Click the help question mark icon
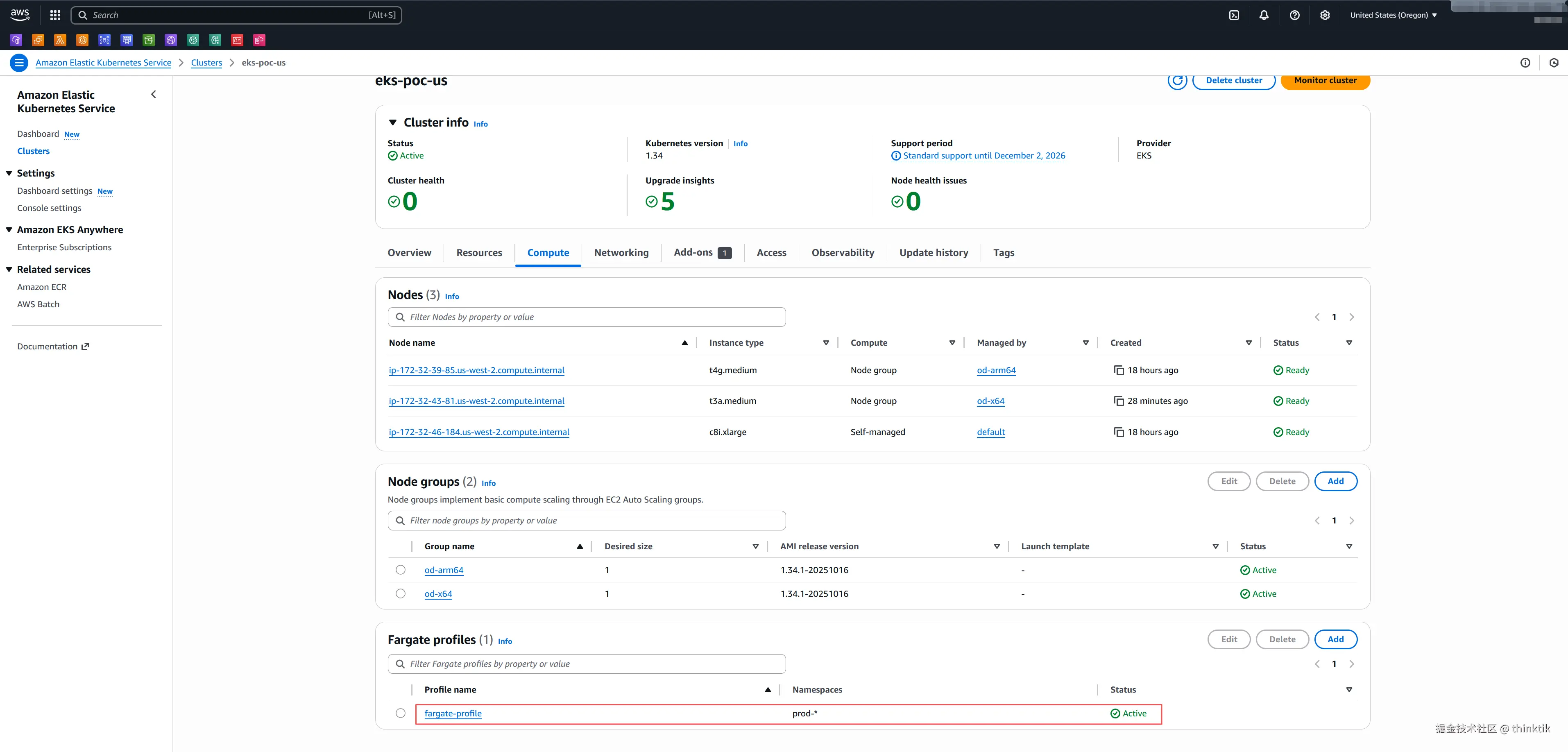 pyautogui.click(x=1294, y=15)
